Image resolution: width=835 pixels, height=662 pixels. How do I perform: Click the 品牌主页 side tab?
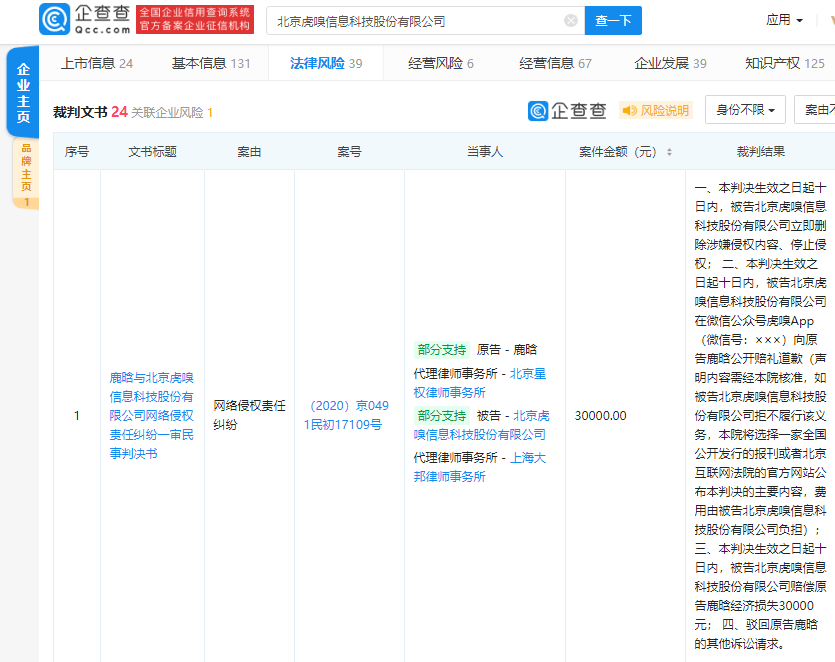(26, 175)
